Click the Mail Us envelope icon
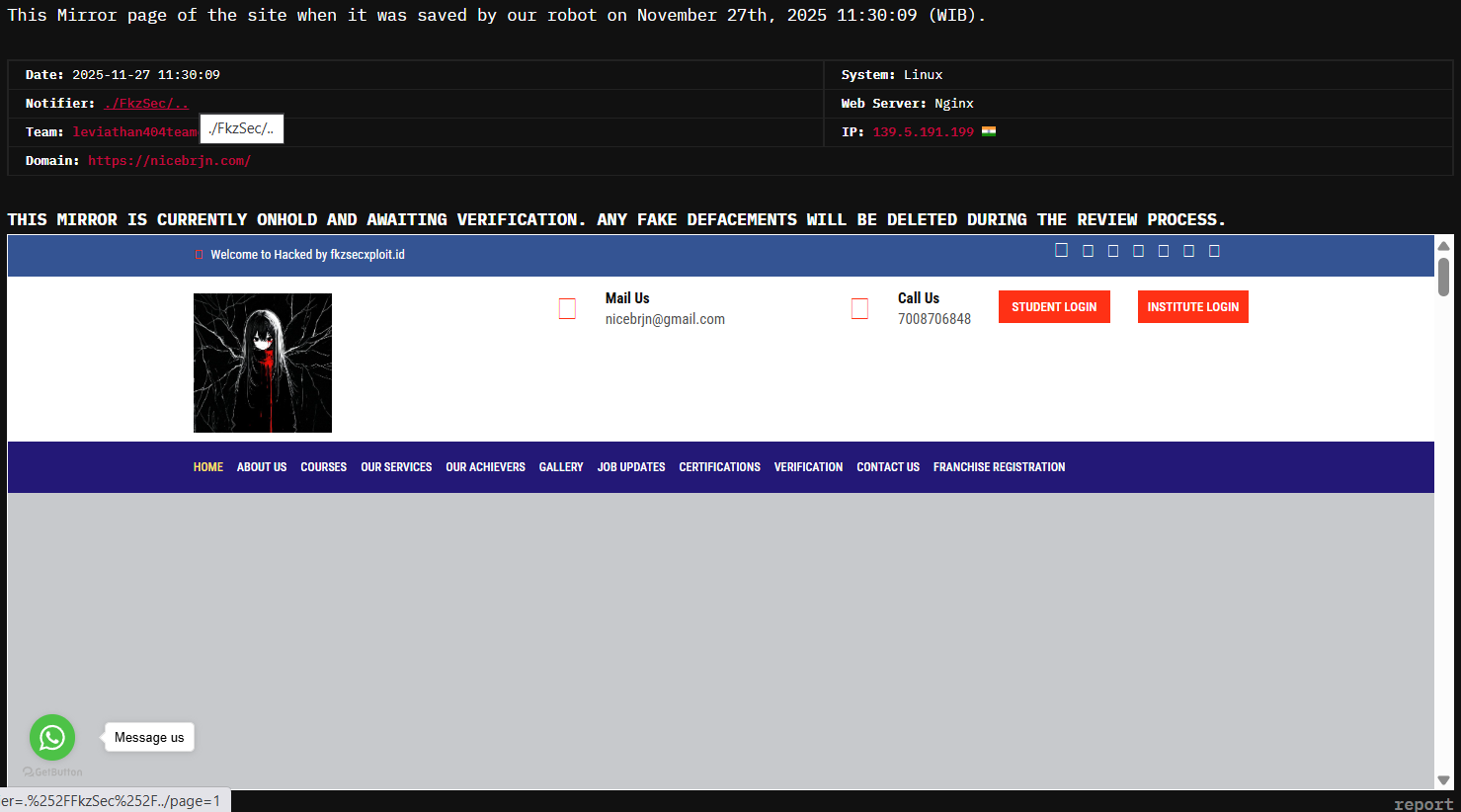1461x812 pixels. pos(567,309)
